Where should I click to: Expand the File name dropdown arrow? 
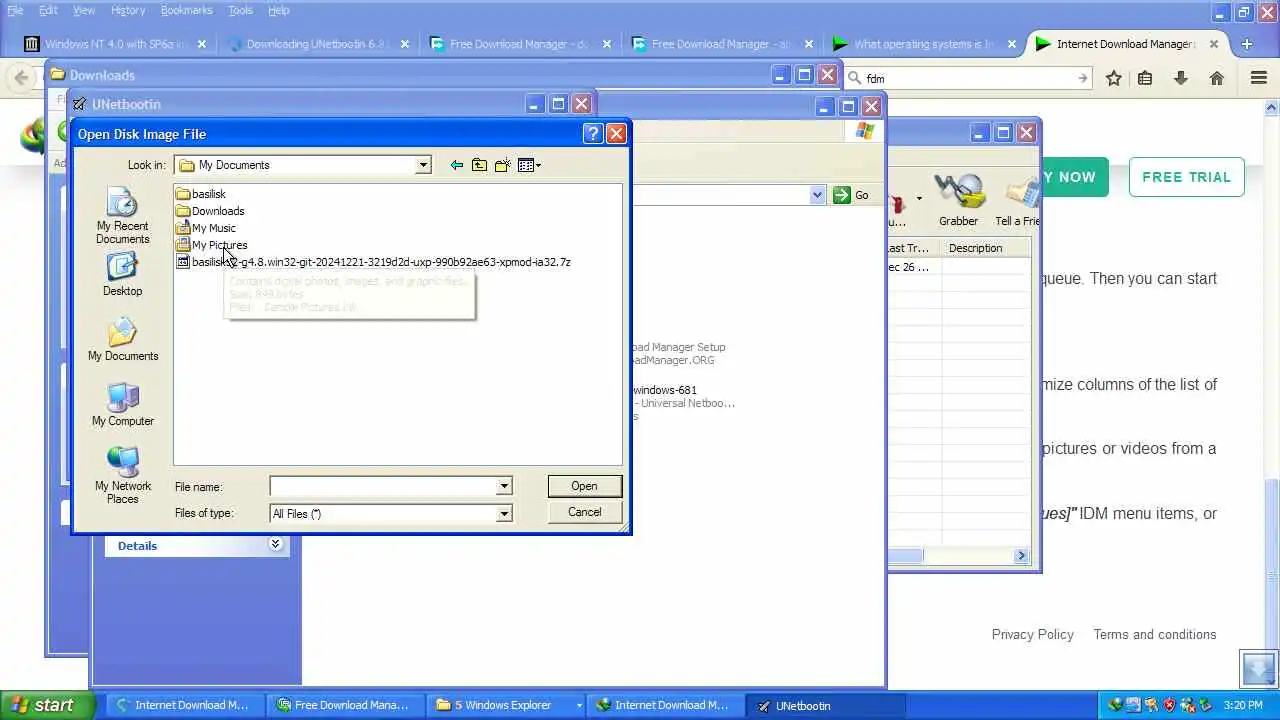click(x=504, y=486)
